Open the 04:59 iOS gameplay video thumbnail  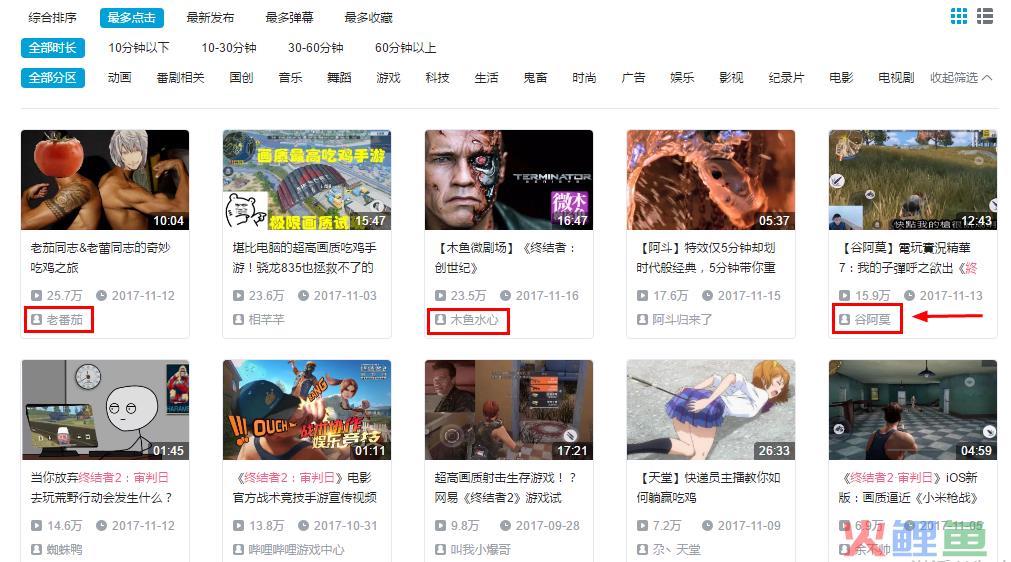click(913, 410)
